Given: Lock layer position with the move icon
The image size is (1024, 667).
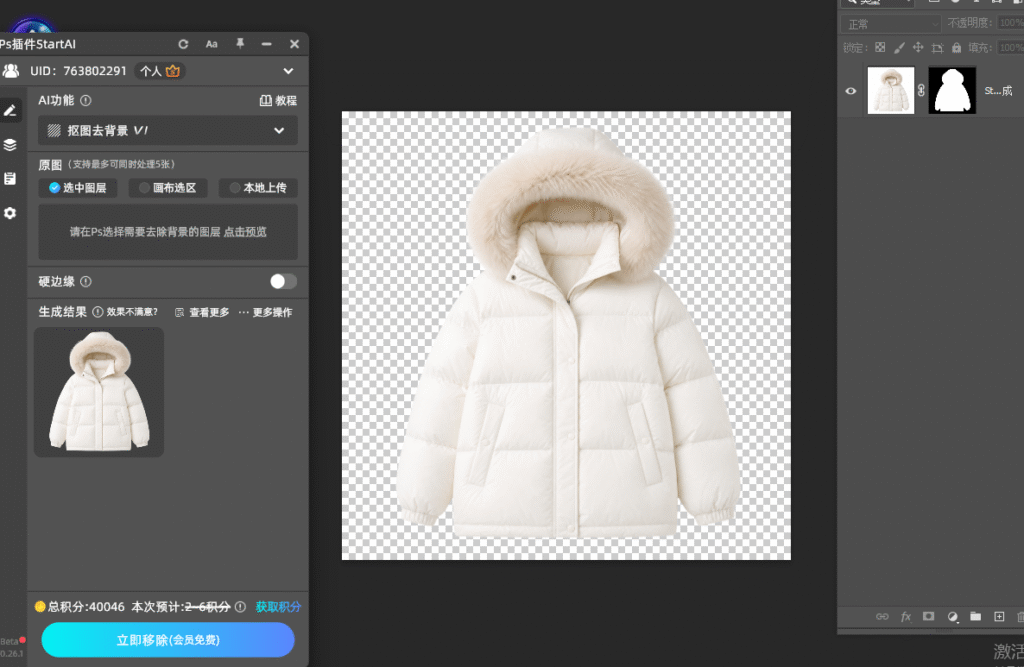Looking at the screenshot, I should (918, 47).
